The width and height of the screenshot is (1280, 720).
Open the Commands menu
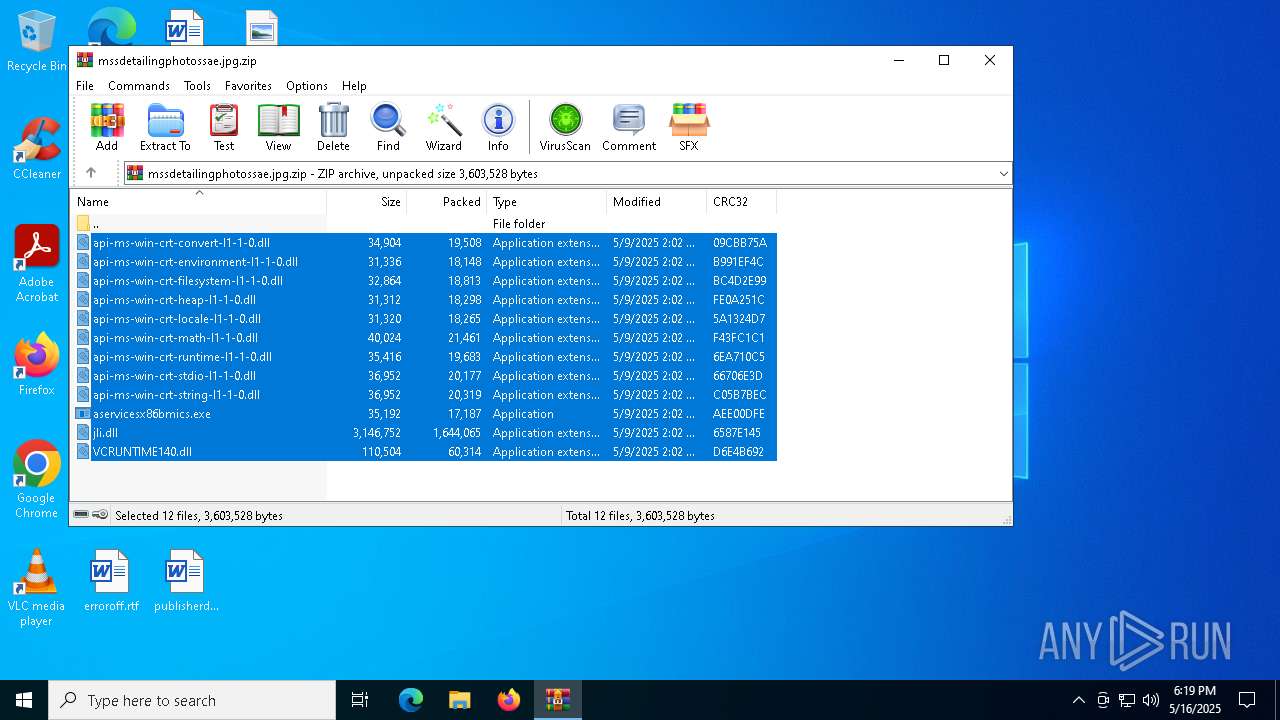click(x=139, y=86)
